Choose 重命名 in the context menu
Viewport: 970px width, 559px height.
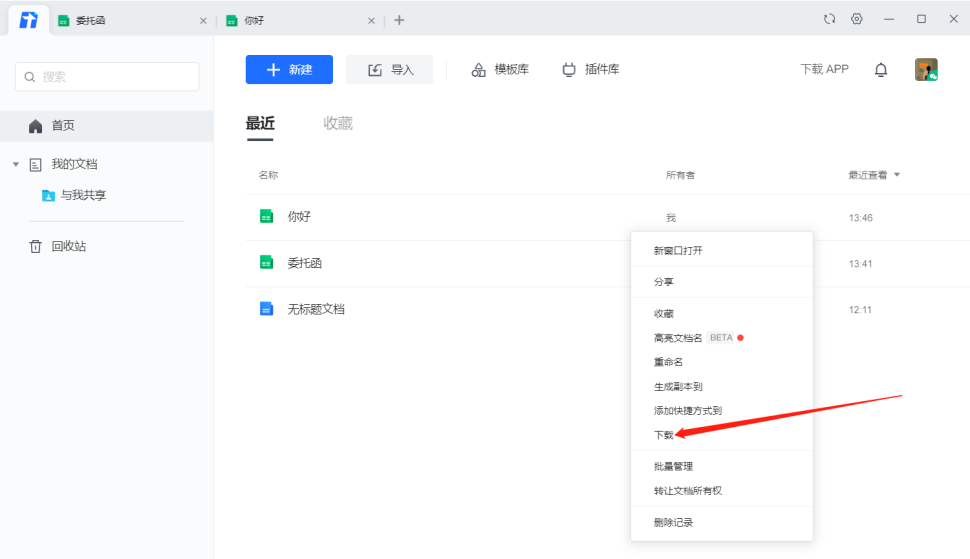(x=668, y=362)
